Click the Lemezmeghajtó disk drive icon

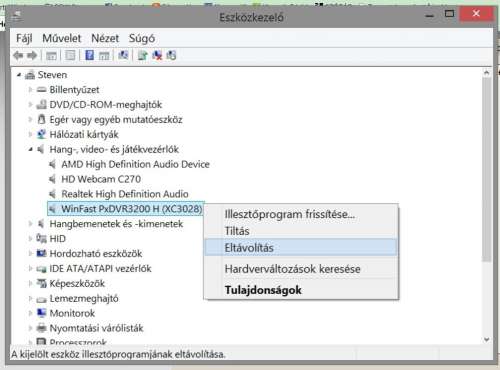[41, 299]
